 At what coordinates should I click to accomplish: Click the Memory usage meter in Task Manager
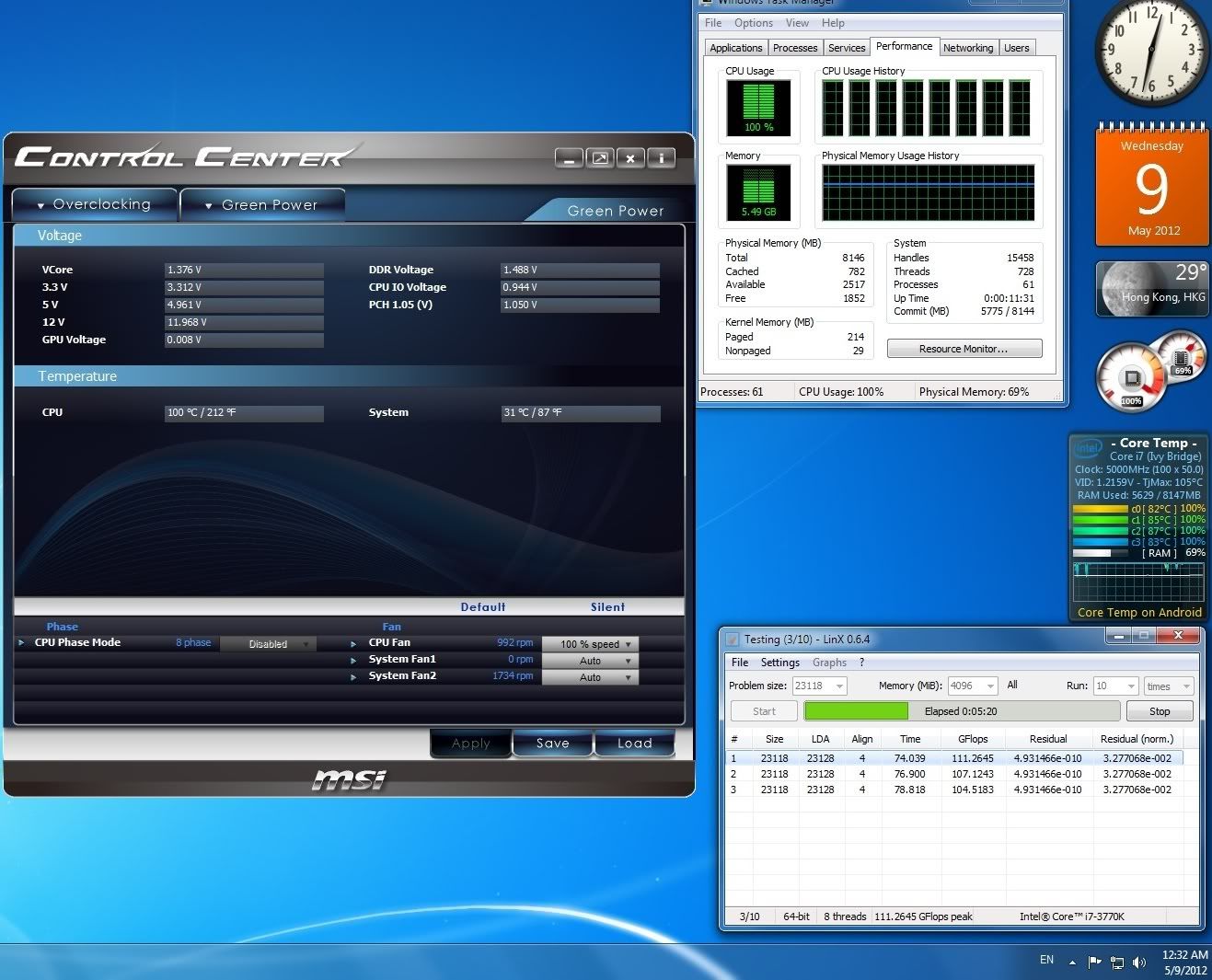(759, 192)
